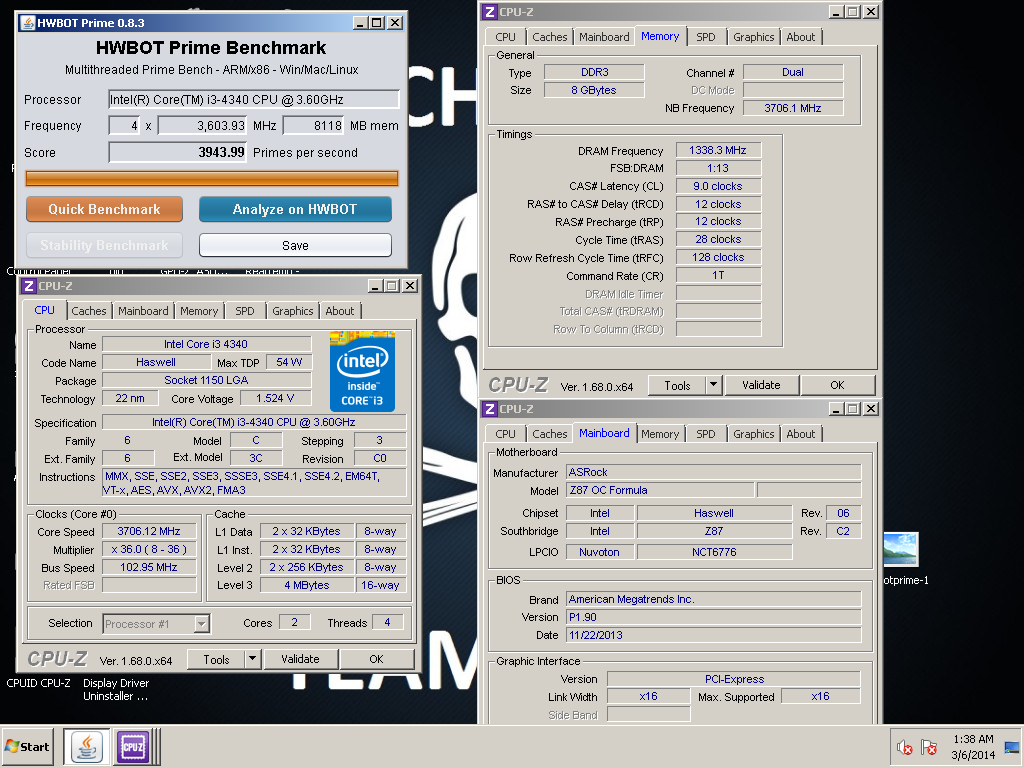Click the DRAM Frequency value 1338.3 MHz
This screenshot has height=768, width=1024.
tap(718, 150)
